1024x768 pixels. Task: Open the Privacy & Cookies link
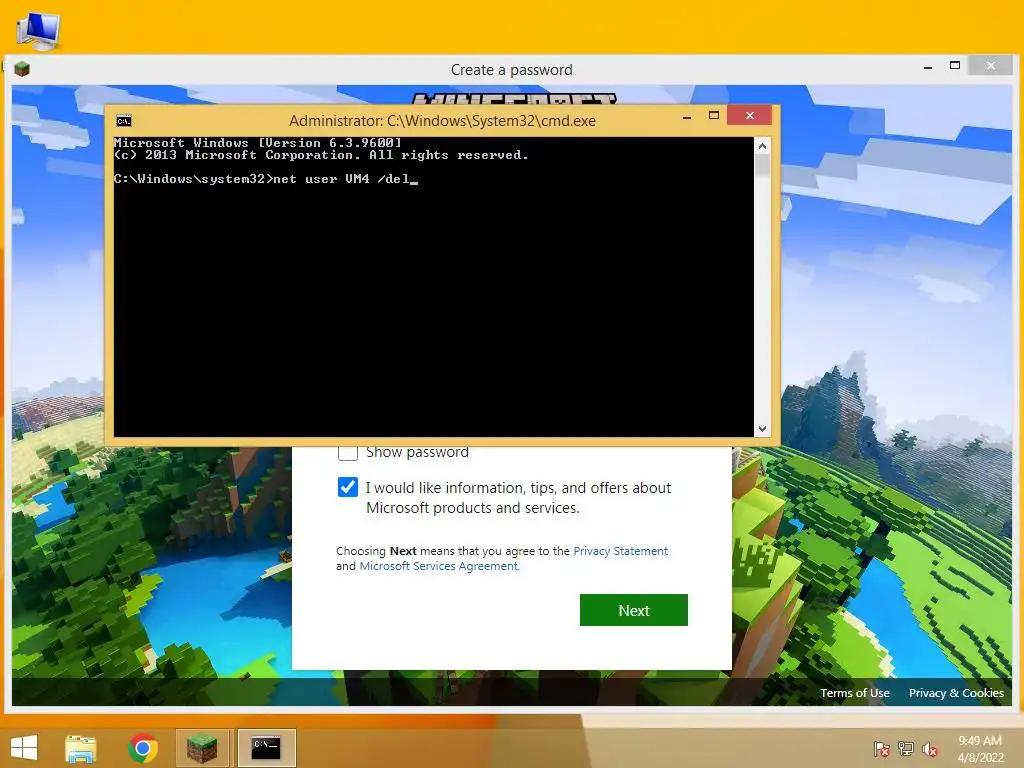point(956,693)
